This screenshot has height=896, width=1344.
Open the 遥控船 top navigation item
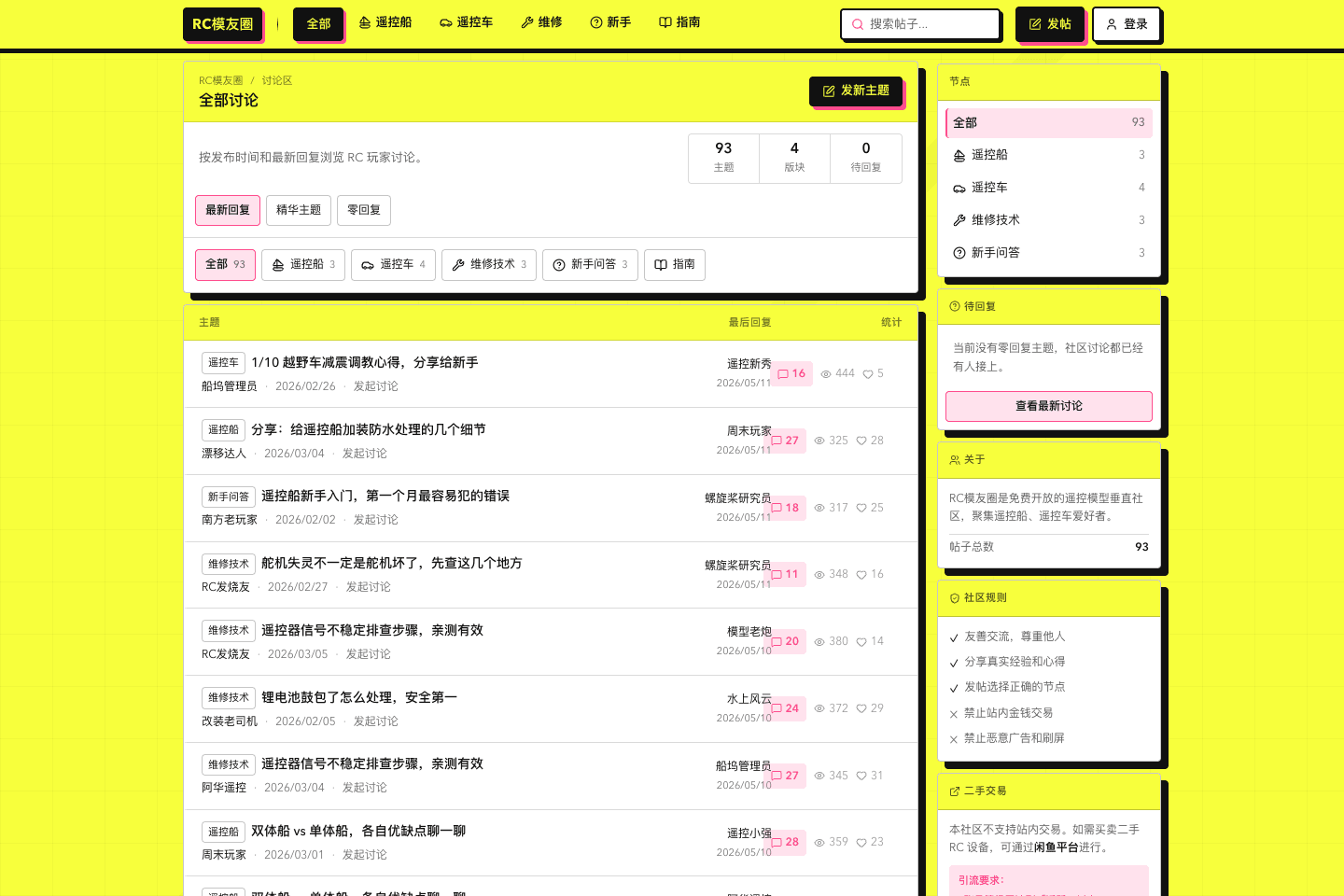point(385,22)
